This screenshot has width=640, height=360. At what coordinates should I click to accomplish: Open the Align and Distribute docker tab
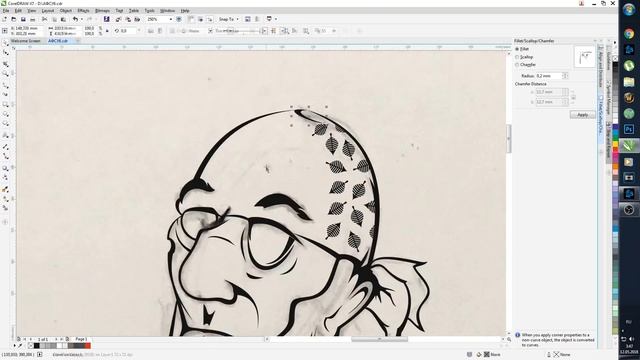(600, 68)
